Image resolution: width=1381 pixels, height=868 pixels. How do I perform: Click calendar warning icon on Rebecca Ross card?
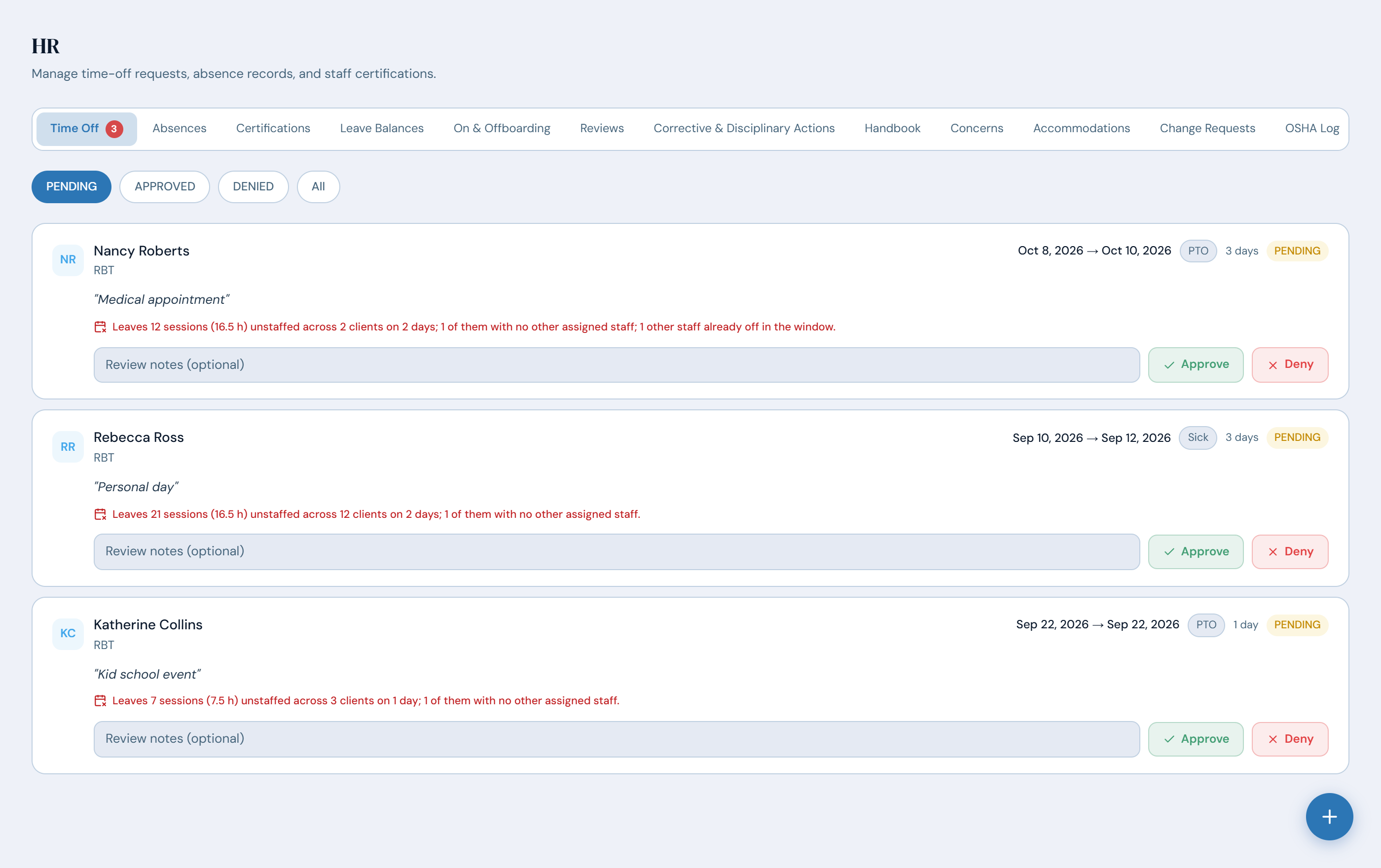coord(100,514)
